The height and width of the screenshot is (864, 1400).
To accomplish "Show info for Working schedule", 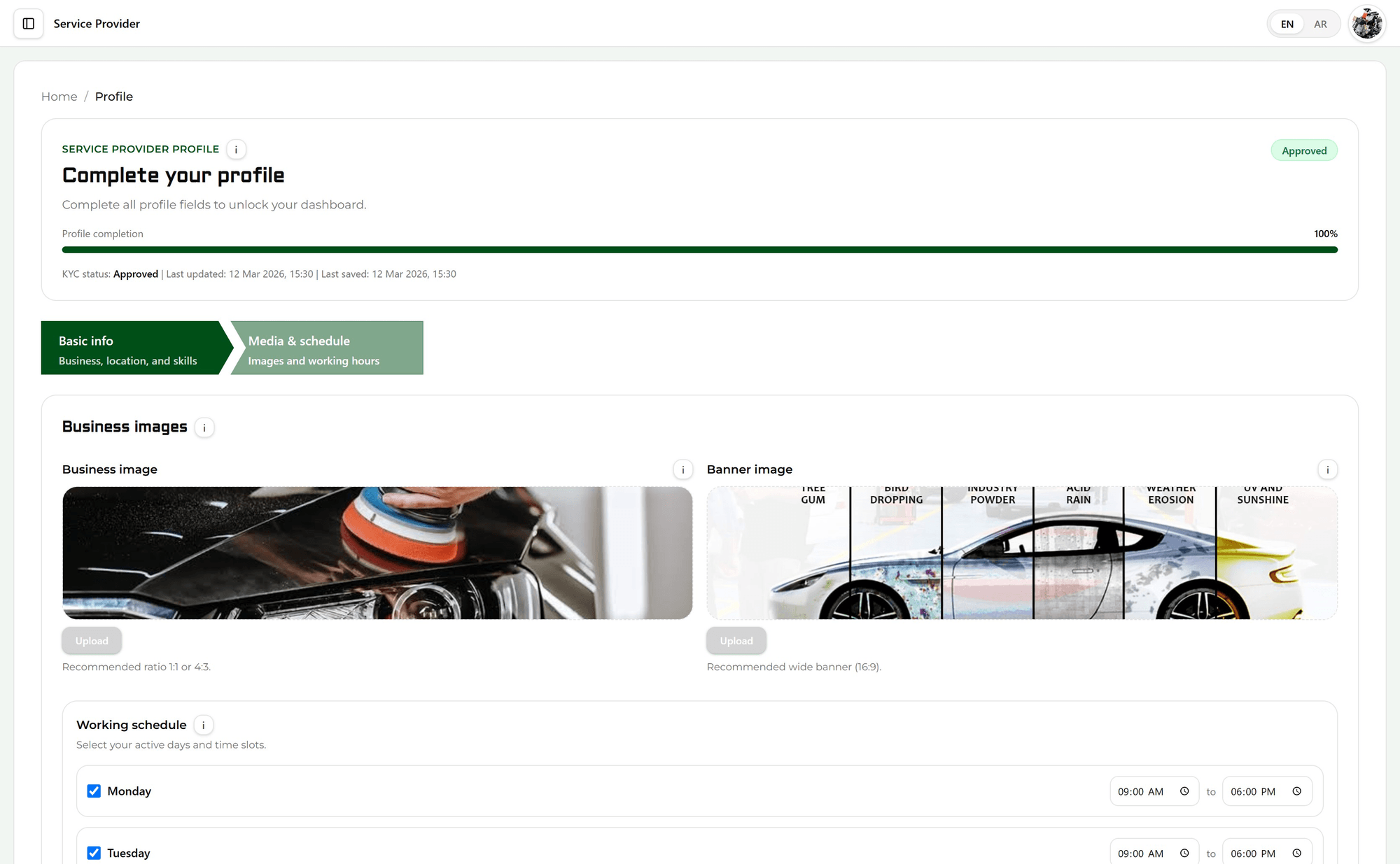I will coord(204,725).
